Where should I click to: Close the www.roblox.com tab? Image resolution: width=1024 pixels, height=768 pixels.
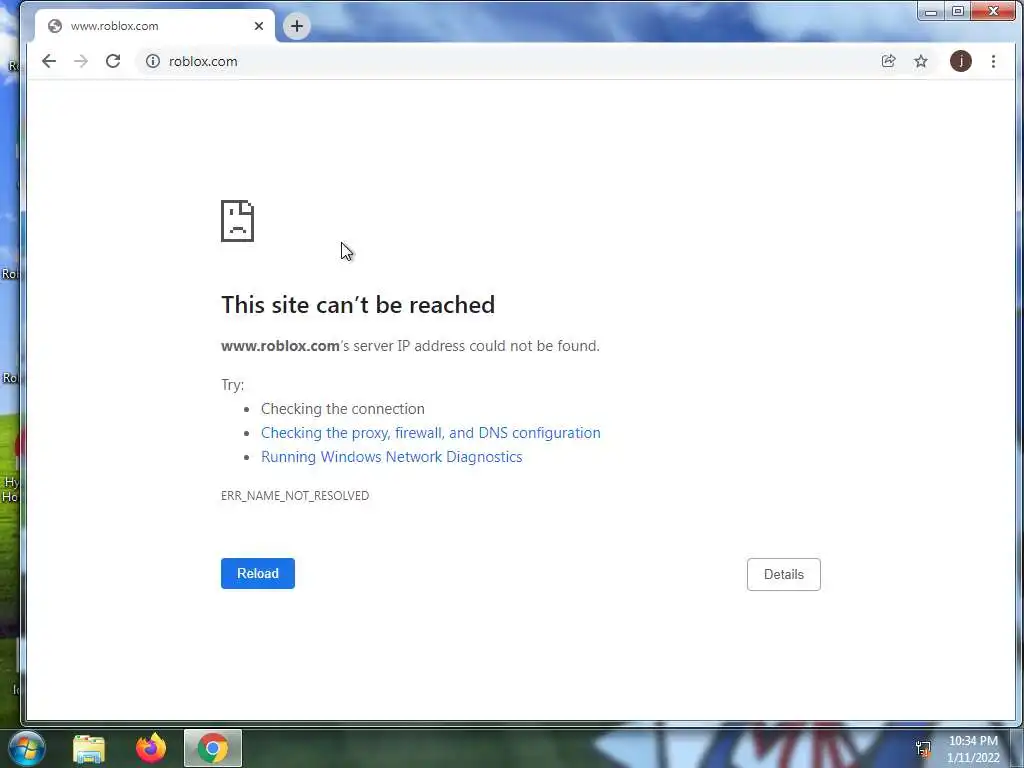[x=259, y=26]
